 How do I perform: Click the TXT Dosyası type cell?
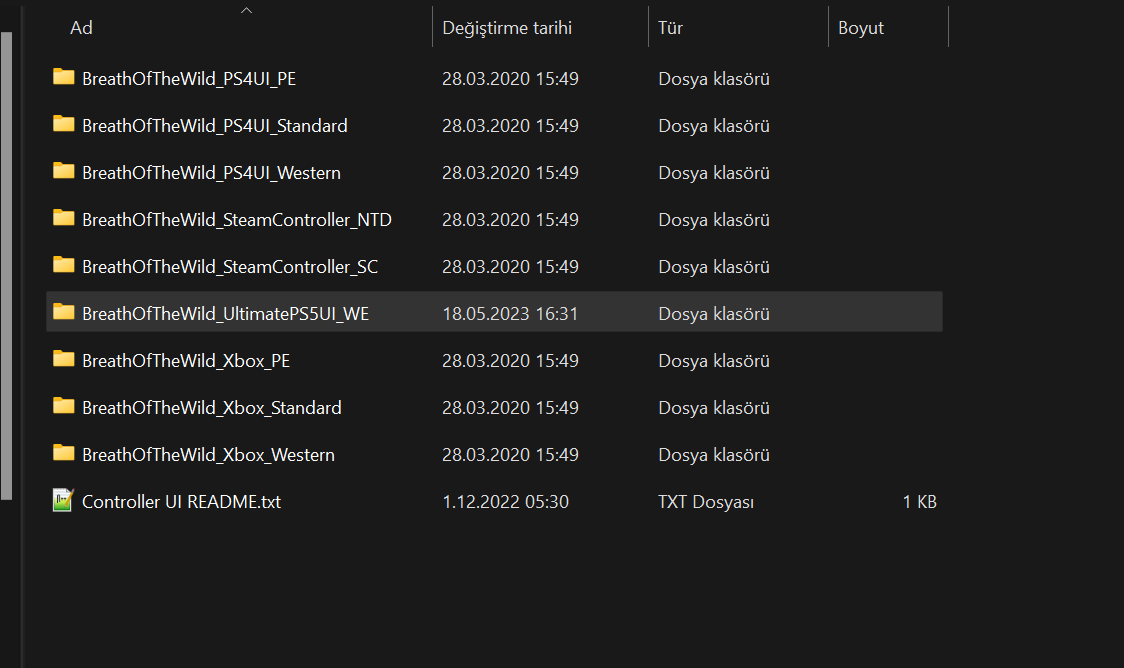tap(706, 502)
